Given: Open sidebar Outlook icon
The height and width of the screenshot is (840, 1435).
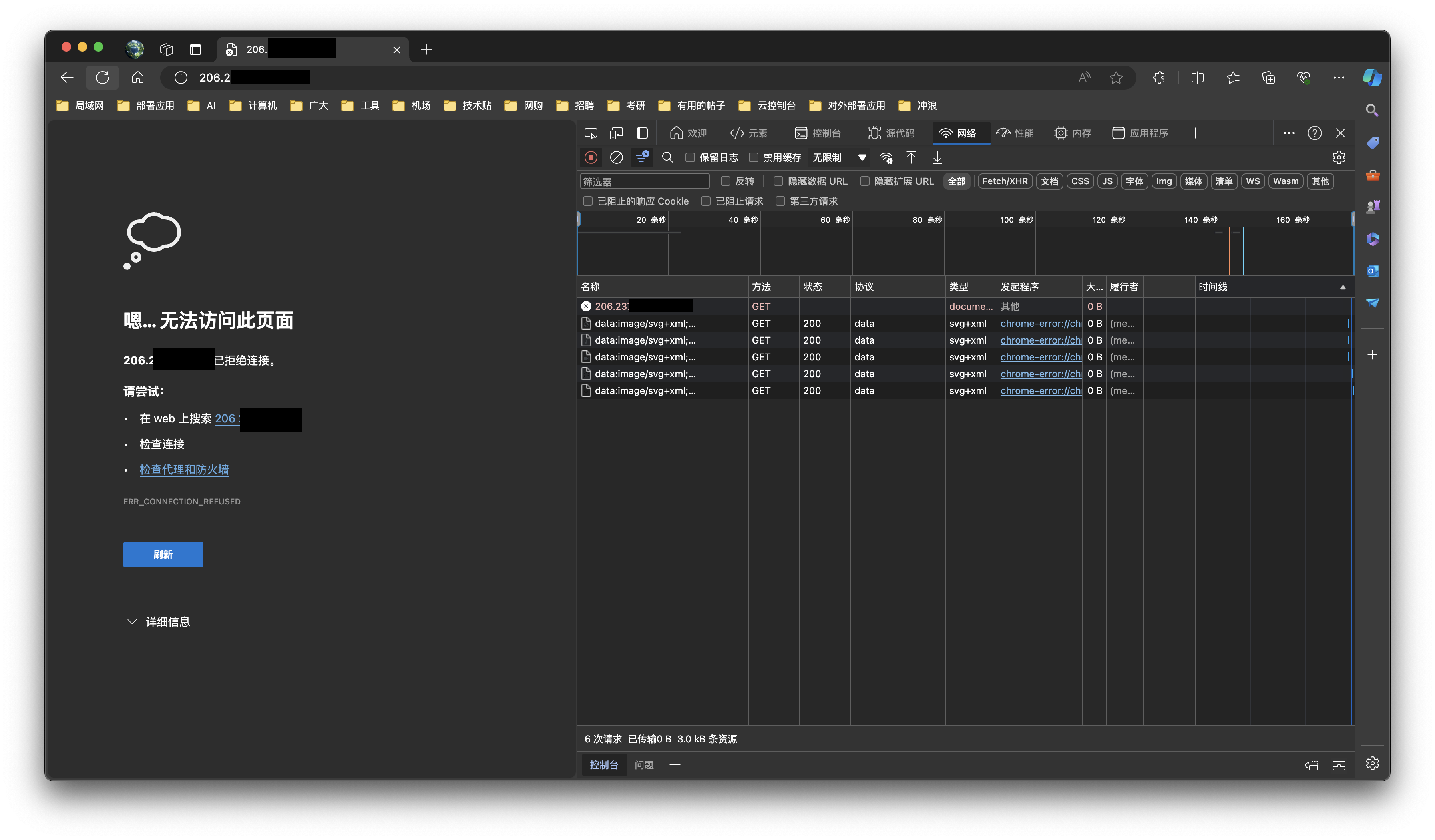Looking at the screenshot, I should pos(1373,271).
